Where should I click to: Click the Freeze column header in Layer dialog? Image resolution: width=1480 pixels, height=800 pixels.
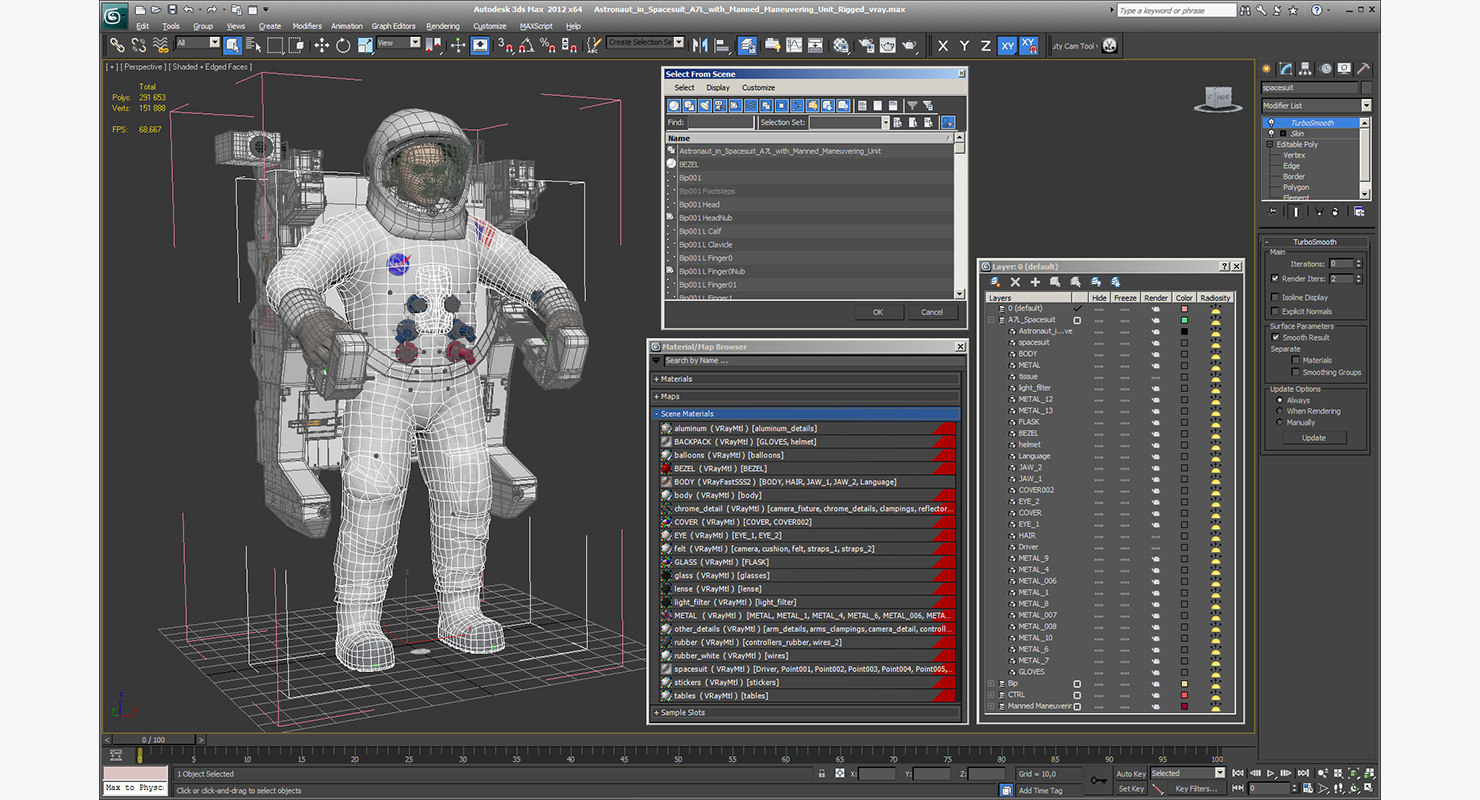click(1125, 298)
